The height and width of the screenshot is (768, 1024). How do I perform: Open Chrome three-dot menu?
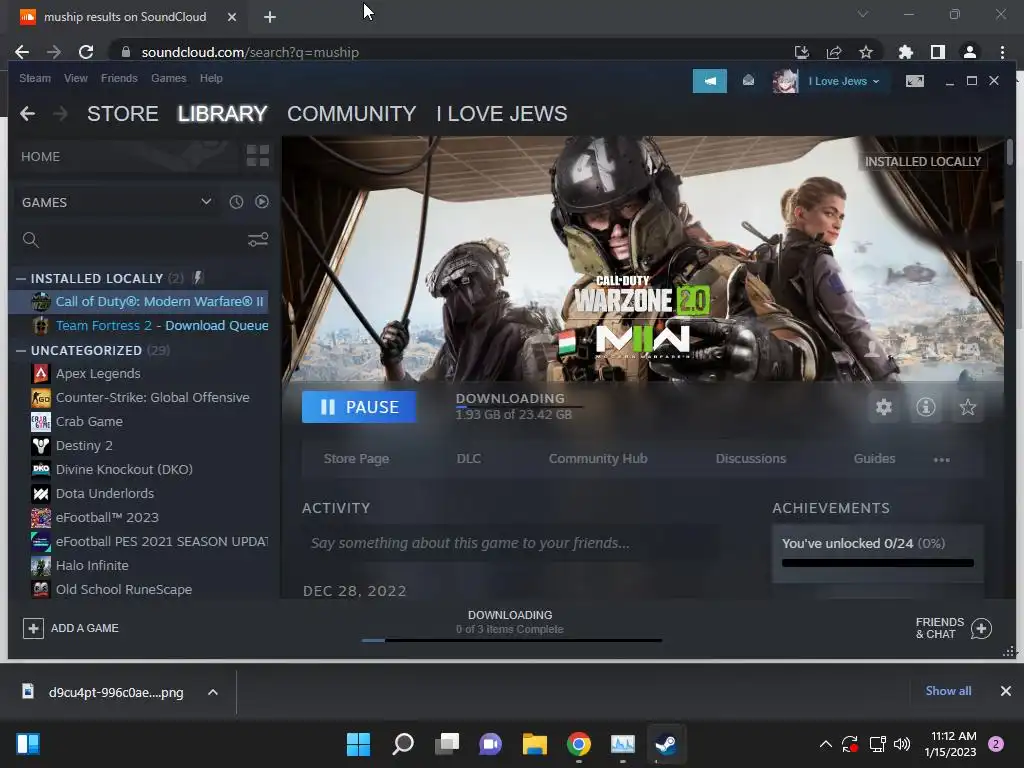click(1002, 52)
